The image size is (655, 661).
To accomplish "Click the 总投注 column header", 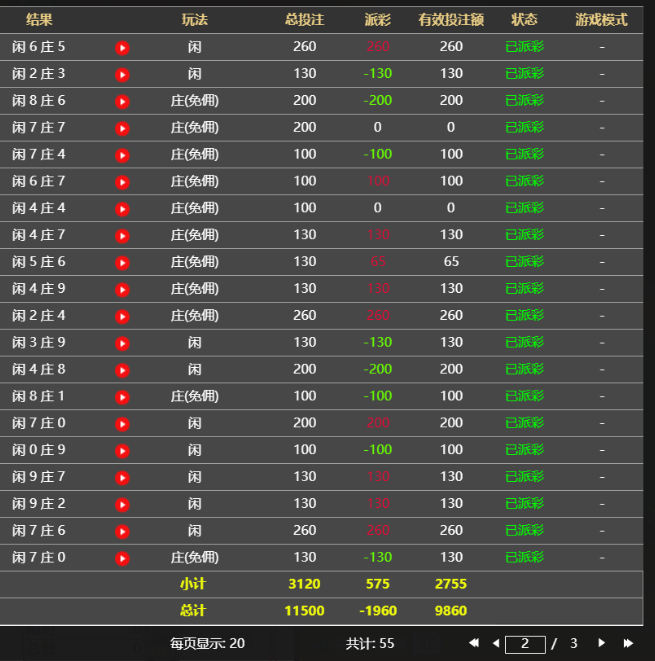I will pyautogui.click(x=305, y=20).
